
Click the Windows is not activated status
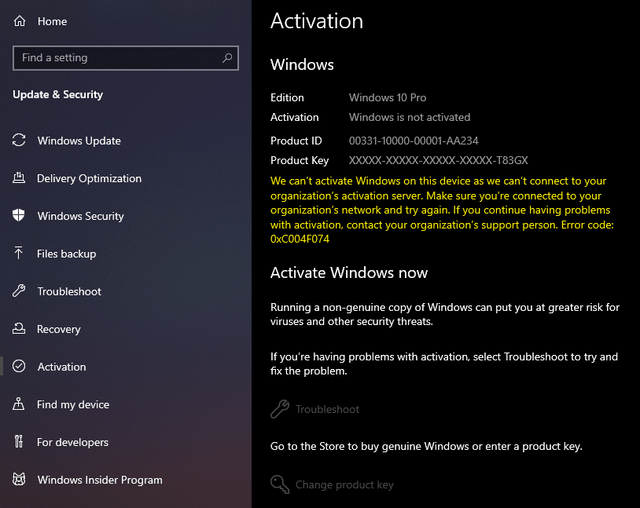pyautogui.click(x=409, y=118)
